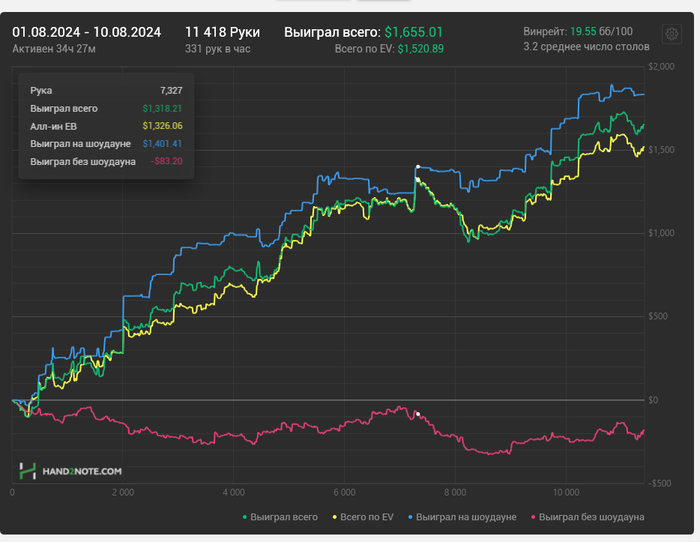Click '331 рук в час' label
The height and width of the screenshot is (542, 700).
[217, 49]
